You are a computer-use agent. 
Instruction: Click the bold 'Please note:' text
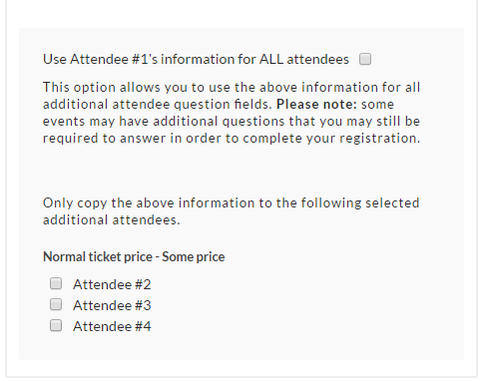(317, 104)
